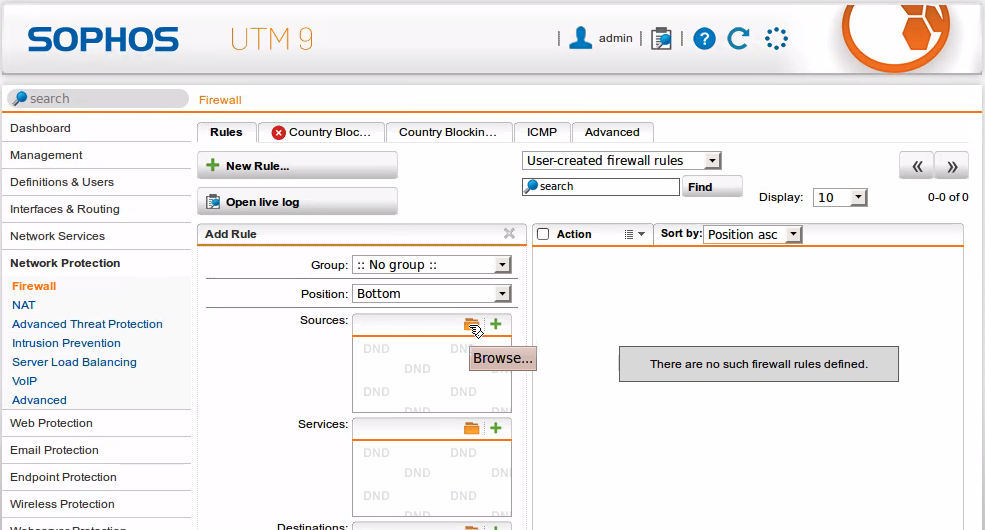985x530 pixels.
Task: Add a new Source with green plus
Action: (x=496, y=323)
